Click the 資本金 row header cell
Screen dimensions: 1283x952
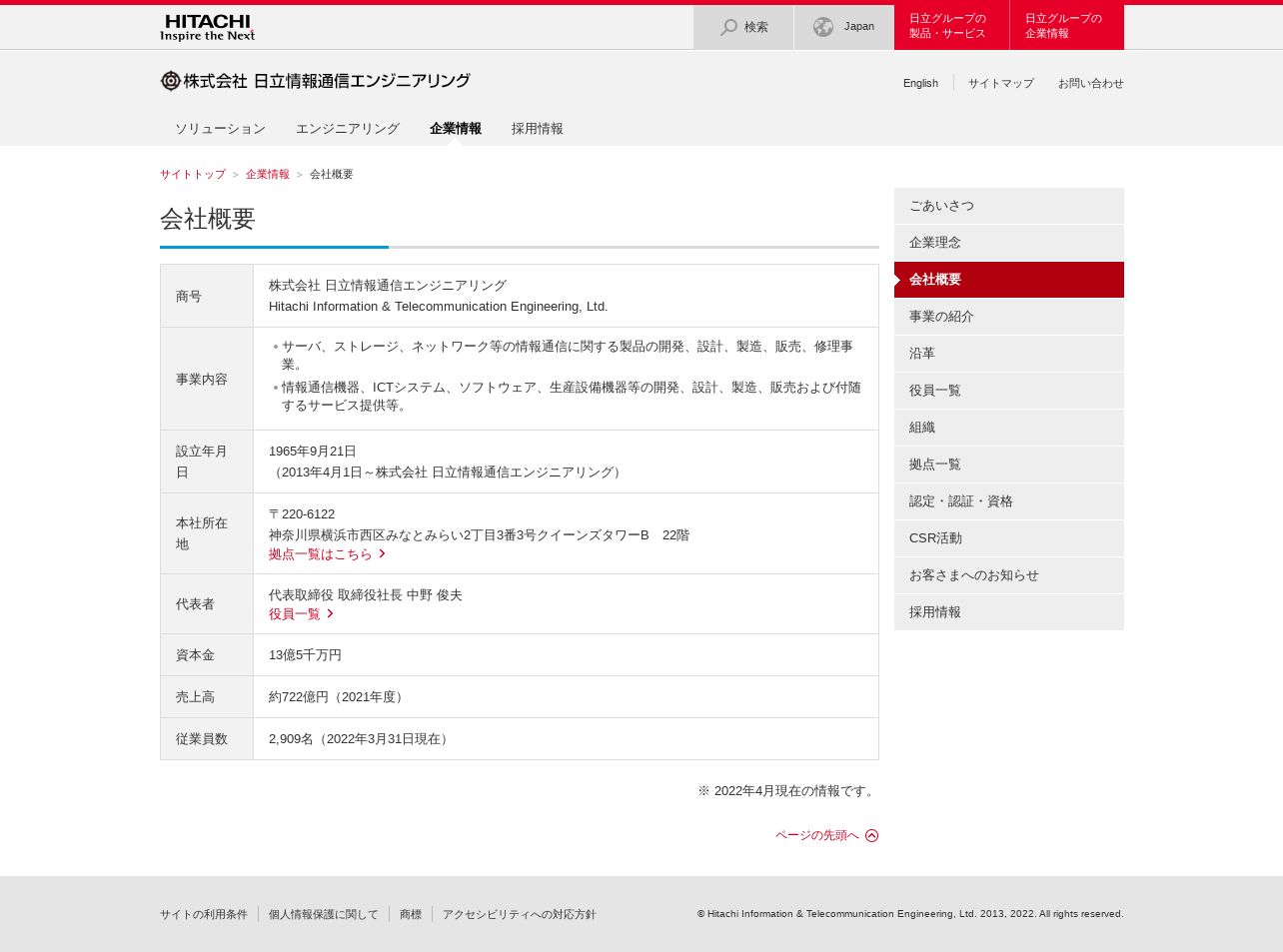[x=207, y=655]
